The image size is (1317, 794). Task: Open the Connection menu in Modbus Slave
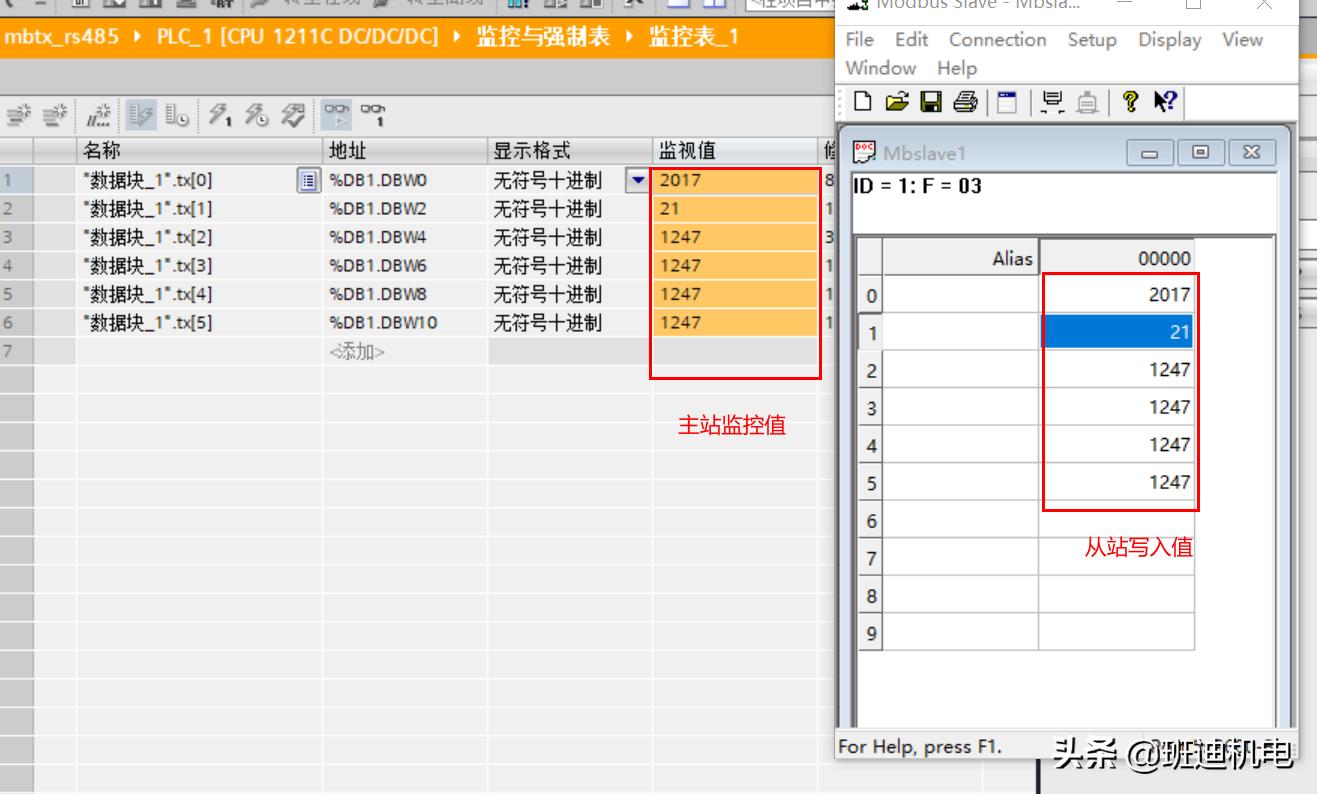(x=997, y=40)
